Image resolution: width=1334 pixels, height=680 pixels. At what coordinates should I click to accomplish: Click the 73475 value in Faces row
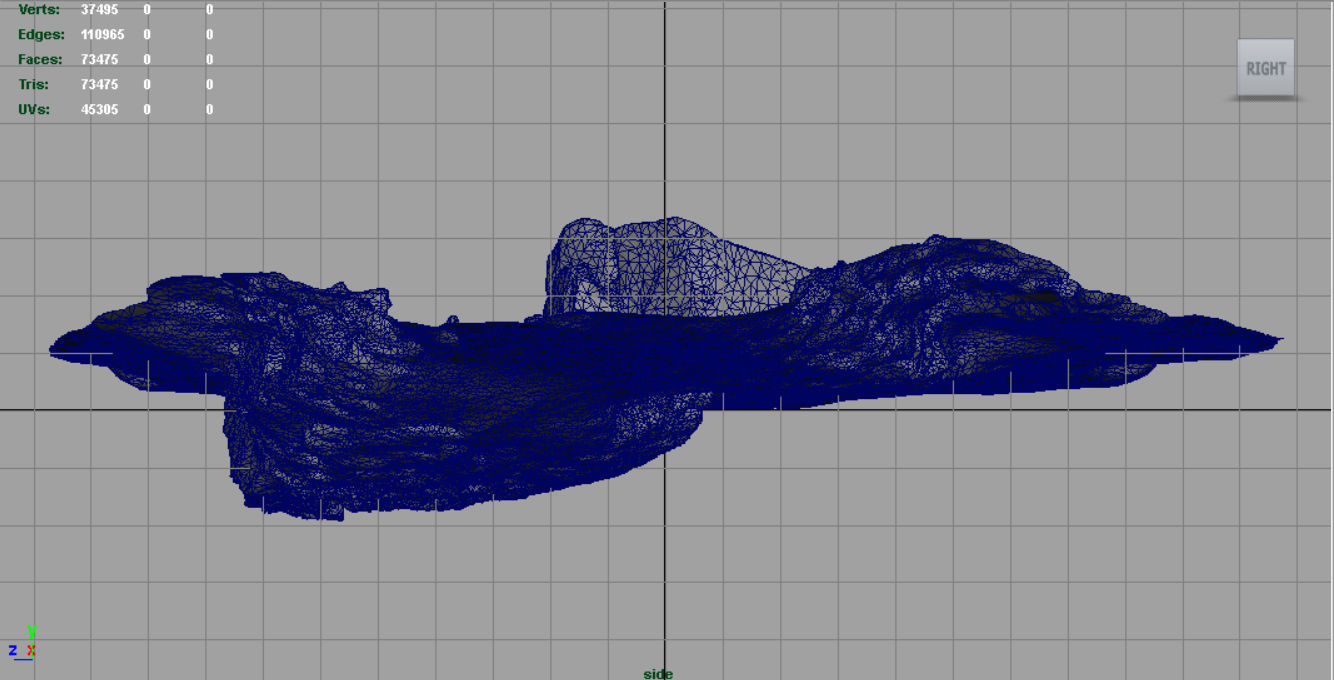(100, 60)
